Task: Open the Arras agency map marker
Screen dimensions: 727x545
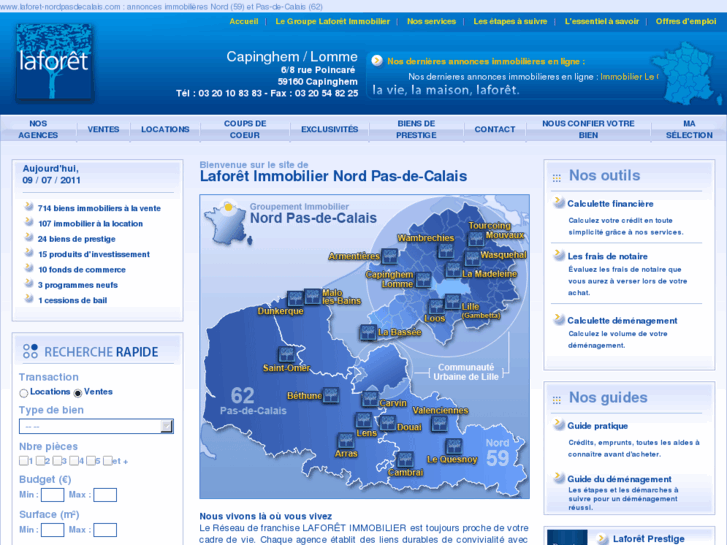Action: [345, 441]
